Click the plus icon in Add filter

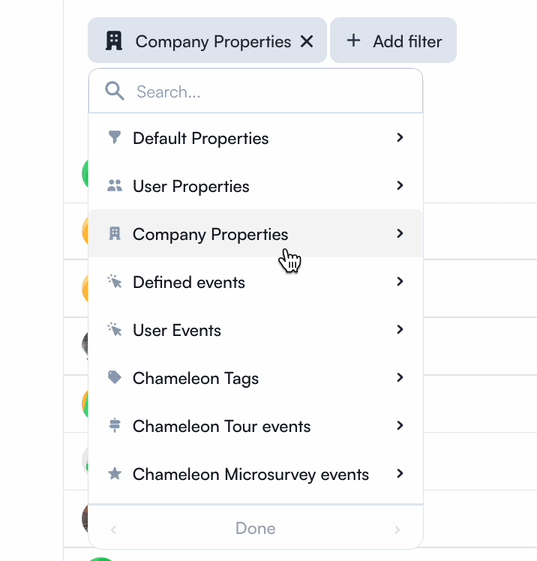(353, 40)
